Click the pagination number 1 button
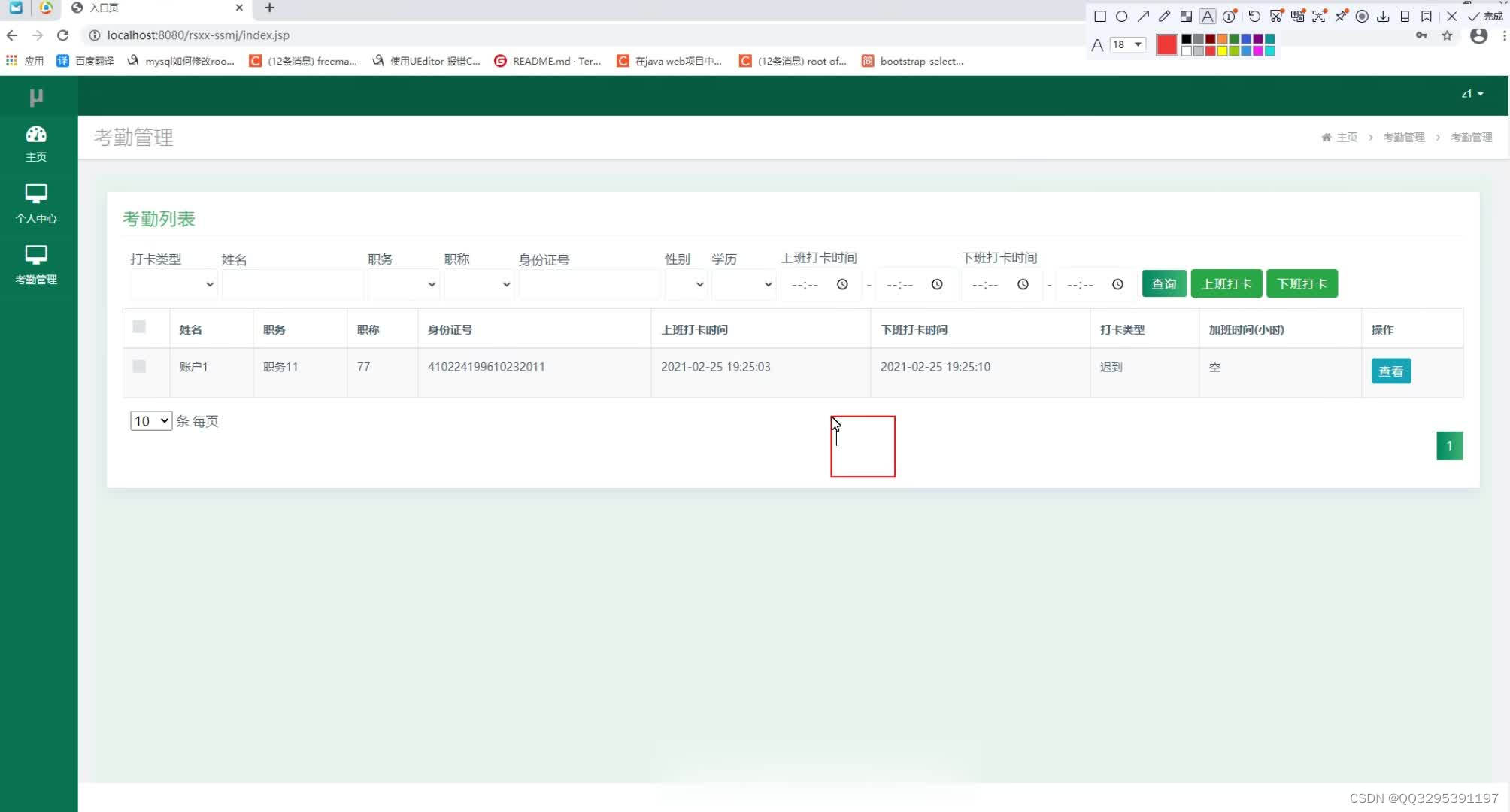Viewport: 1510px width, 812px height. pyautogui.click(x=1449, y=446)
